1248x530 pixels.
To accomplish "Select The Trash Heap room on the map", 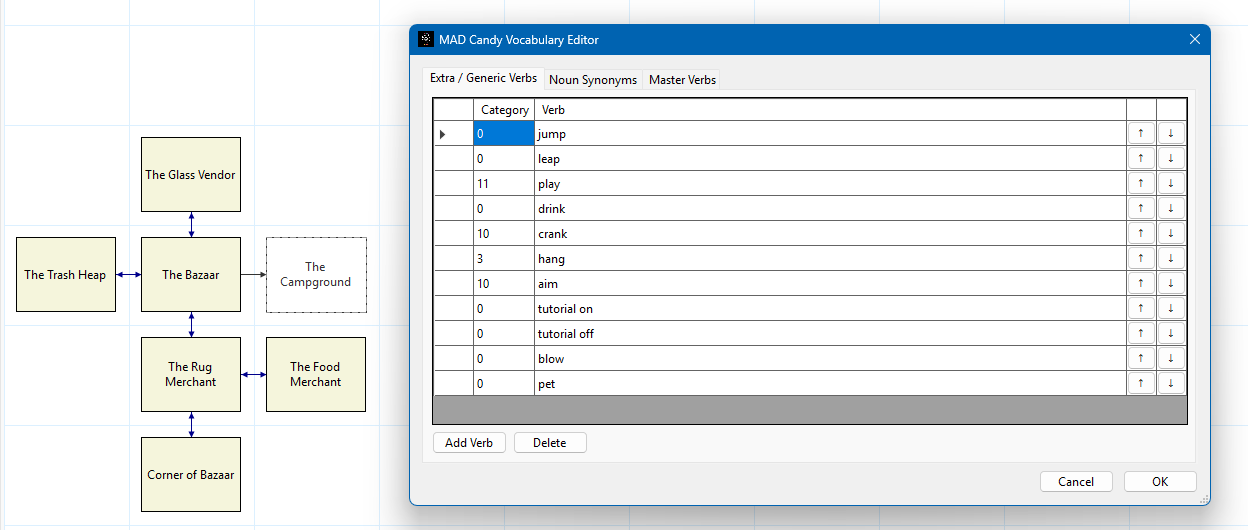I will pyautogui.click(x=66, y=275).
